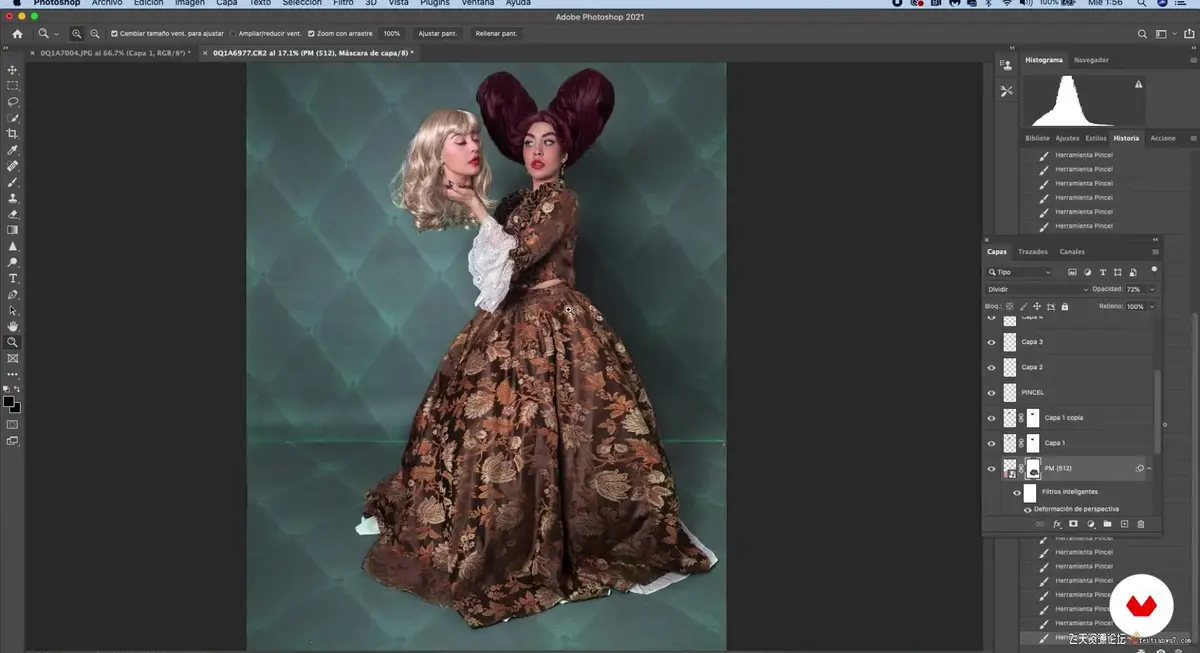Screen dimensions: 1200x653
Task: Choose the Hand tool
Action: [13, 326]
